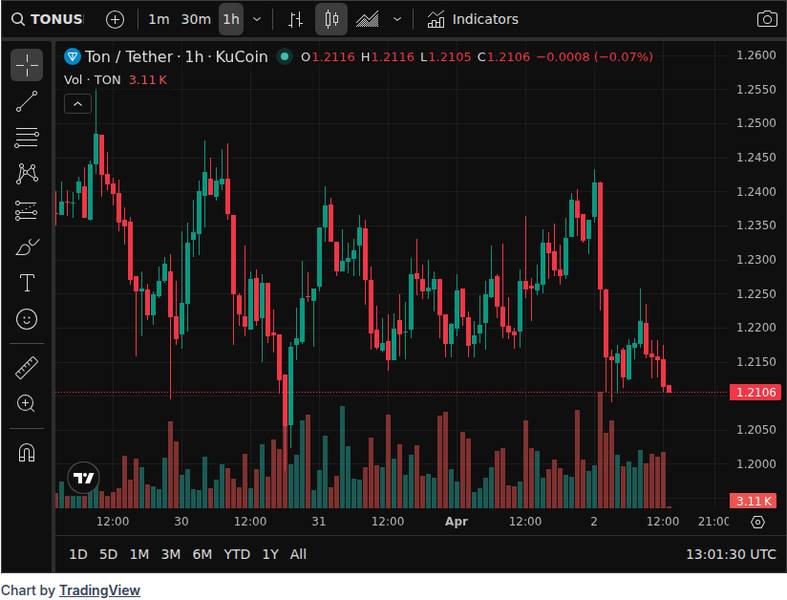The width and height of the screenshot is (787, 600).
Task: Add a symbol to compare with plus icon
Action: (115, 20)
